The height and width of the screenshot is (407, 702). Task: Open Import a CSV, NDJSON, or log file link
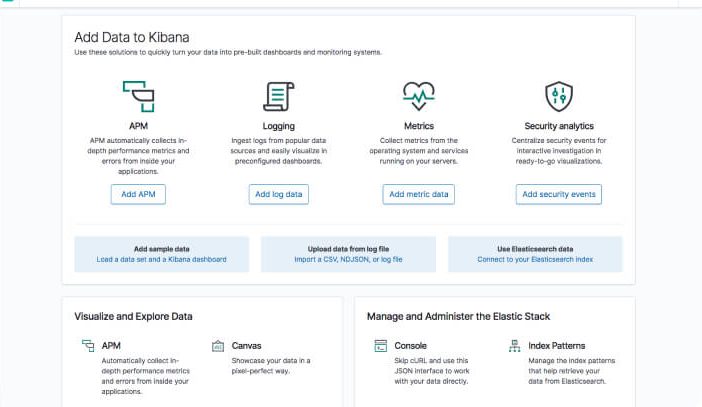pyautogui.click(x=348, y=259)
